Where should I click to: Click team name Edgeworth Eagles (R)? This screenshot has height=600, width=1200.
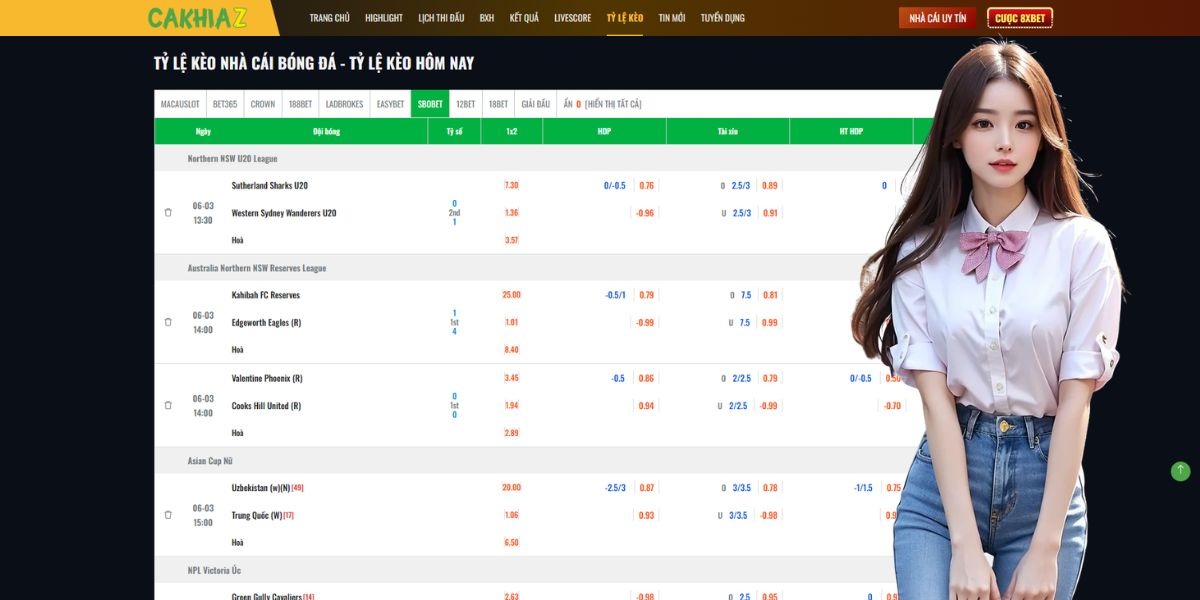click(266, 322)
